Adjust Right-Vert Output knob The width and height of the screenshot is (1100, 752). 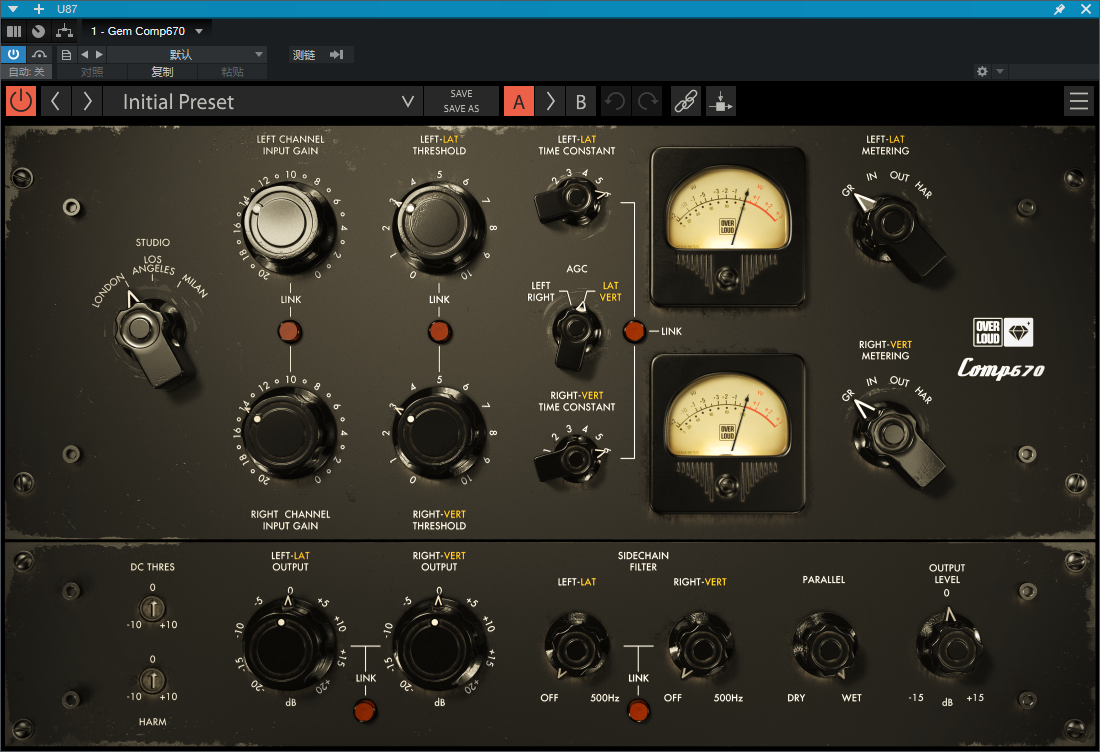438,645
